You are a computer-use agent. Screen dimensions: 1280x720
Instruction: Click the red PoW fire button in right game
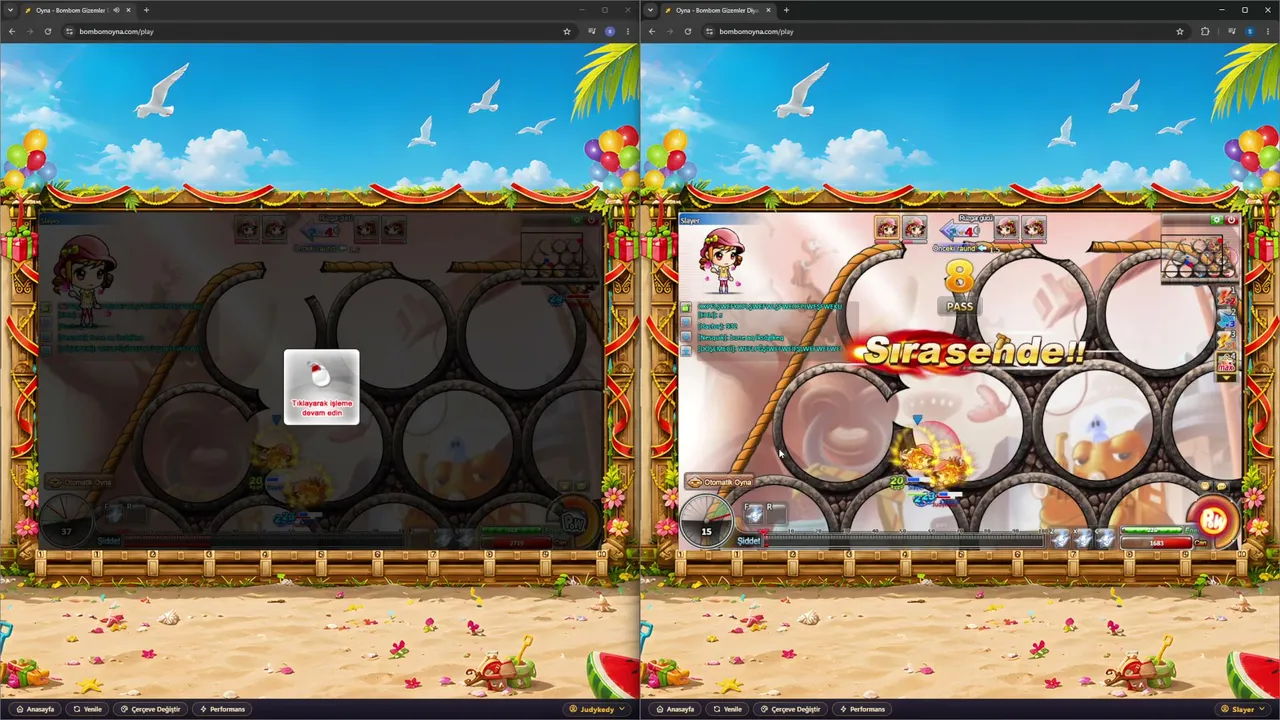coord(1214,520)
